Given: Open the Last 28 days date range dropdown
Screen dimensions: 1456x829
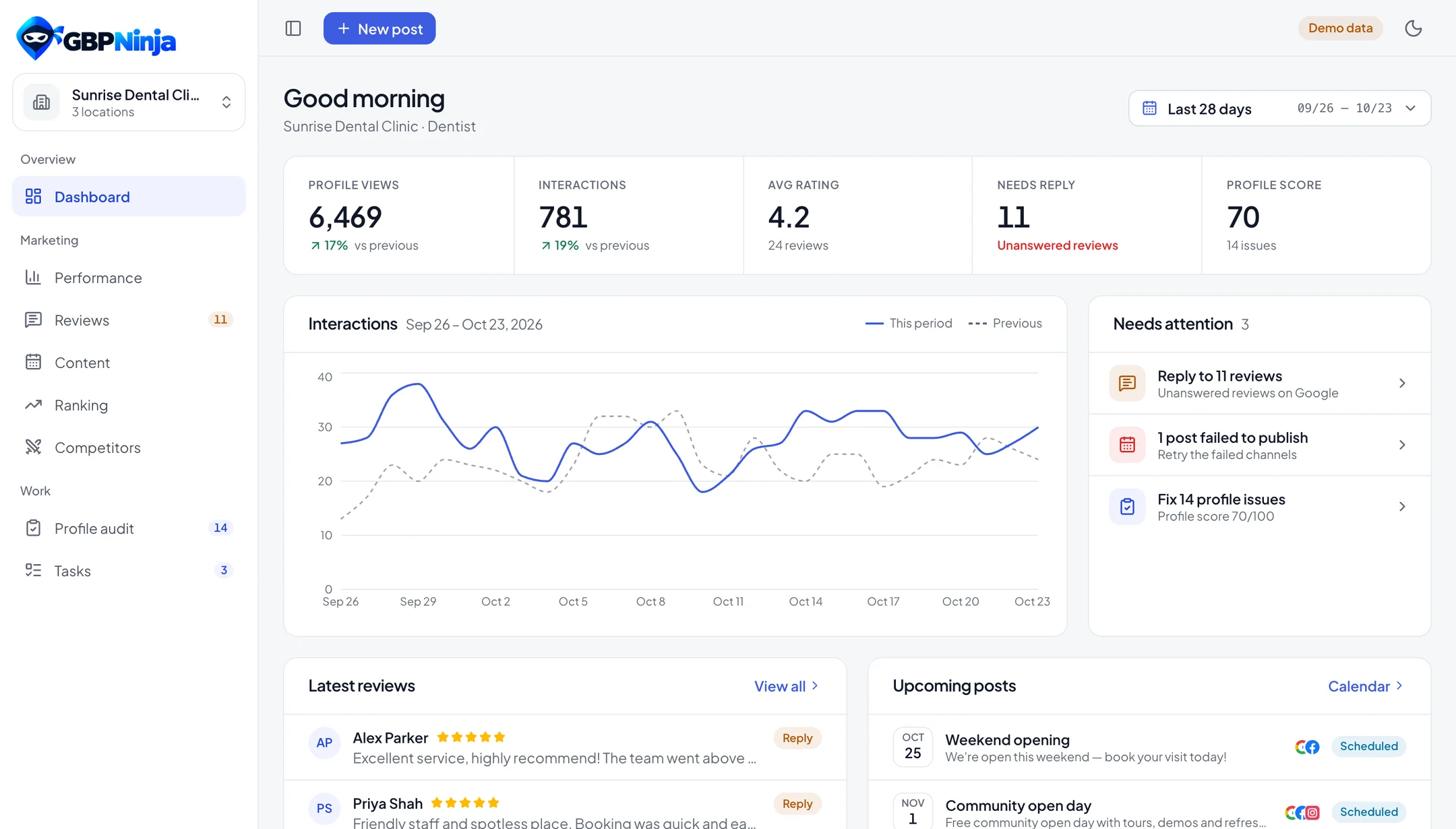Looking at the screenshot, I should (1279, 109).
